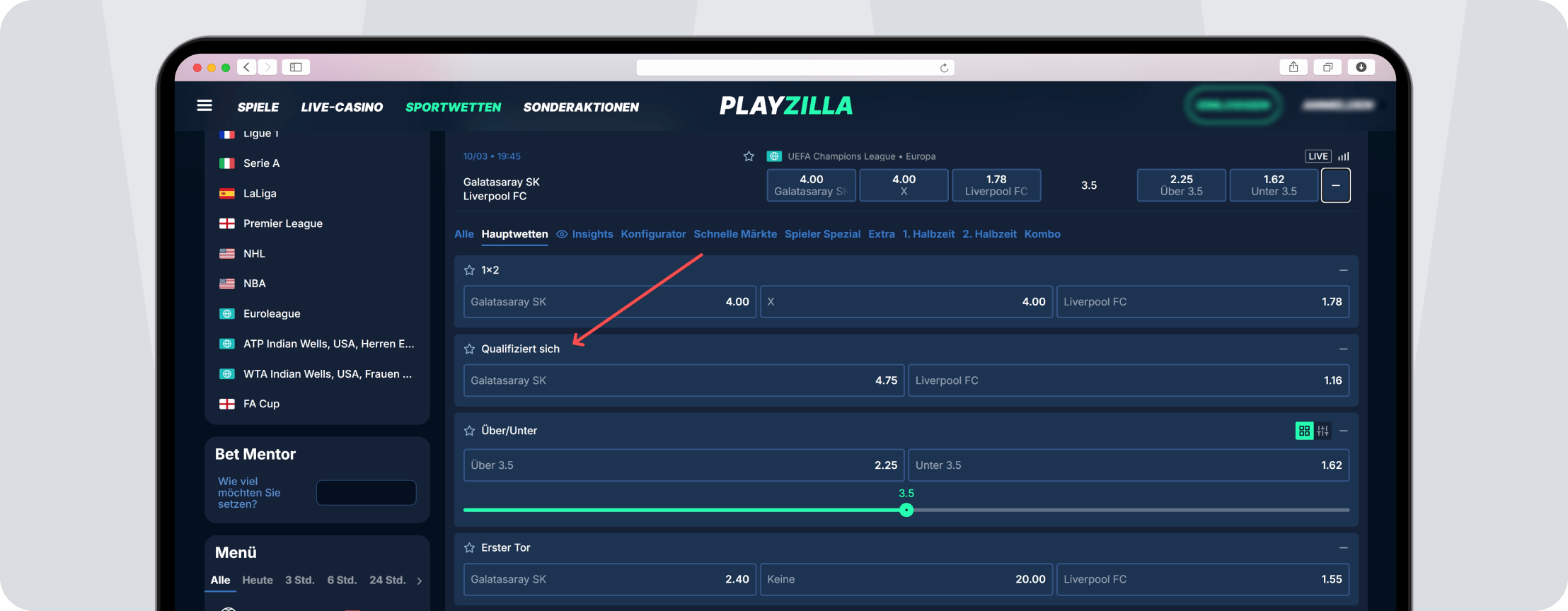Viewport: 1568px width, 611px height.
Task: Collapse the match markets with minus button
Action: [1335, 185]
